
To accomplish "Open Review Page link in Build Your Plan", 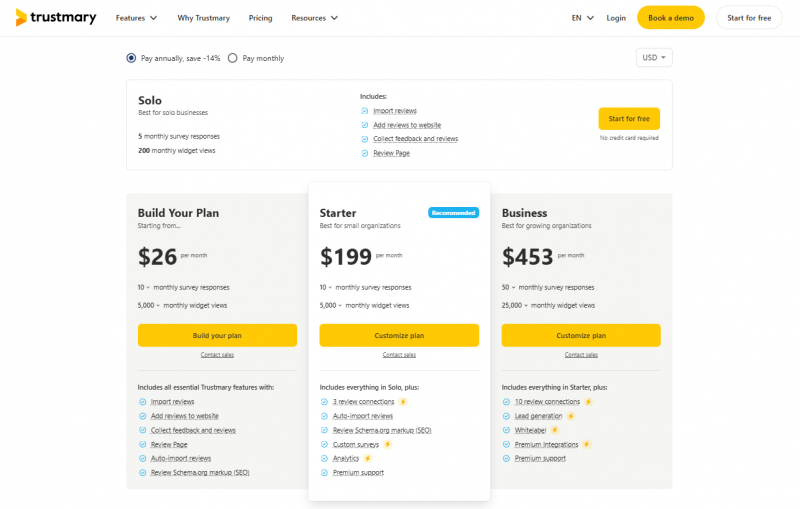I will point(169,445).
